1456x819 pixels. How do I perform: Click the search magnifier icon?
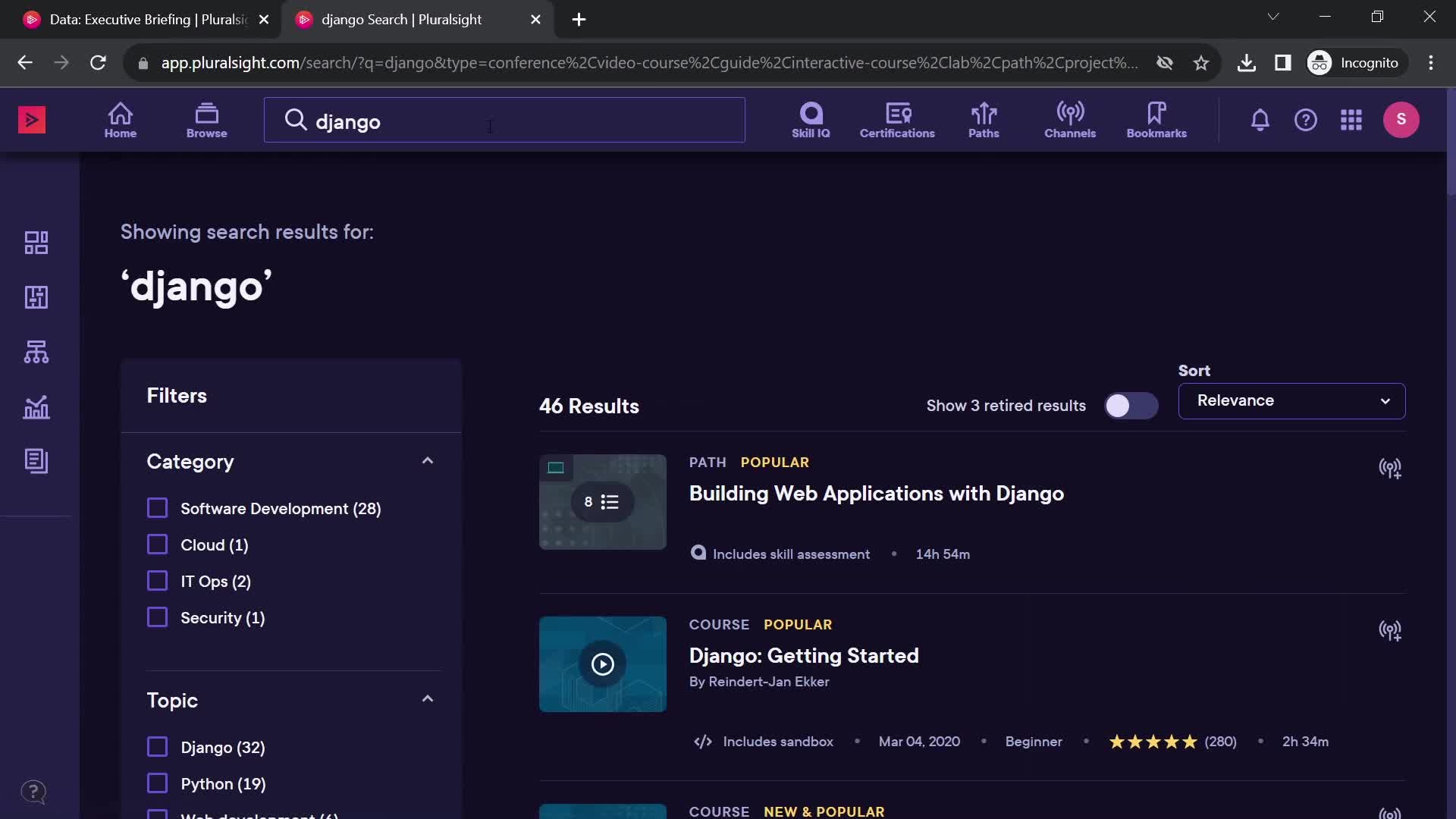tap(295, 120)
